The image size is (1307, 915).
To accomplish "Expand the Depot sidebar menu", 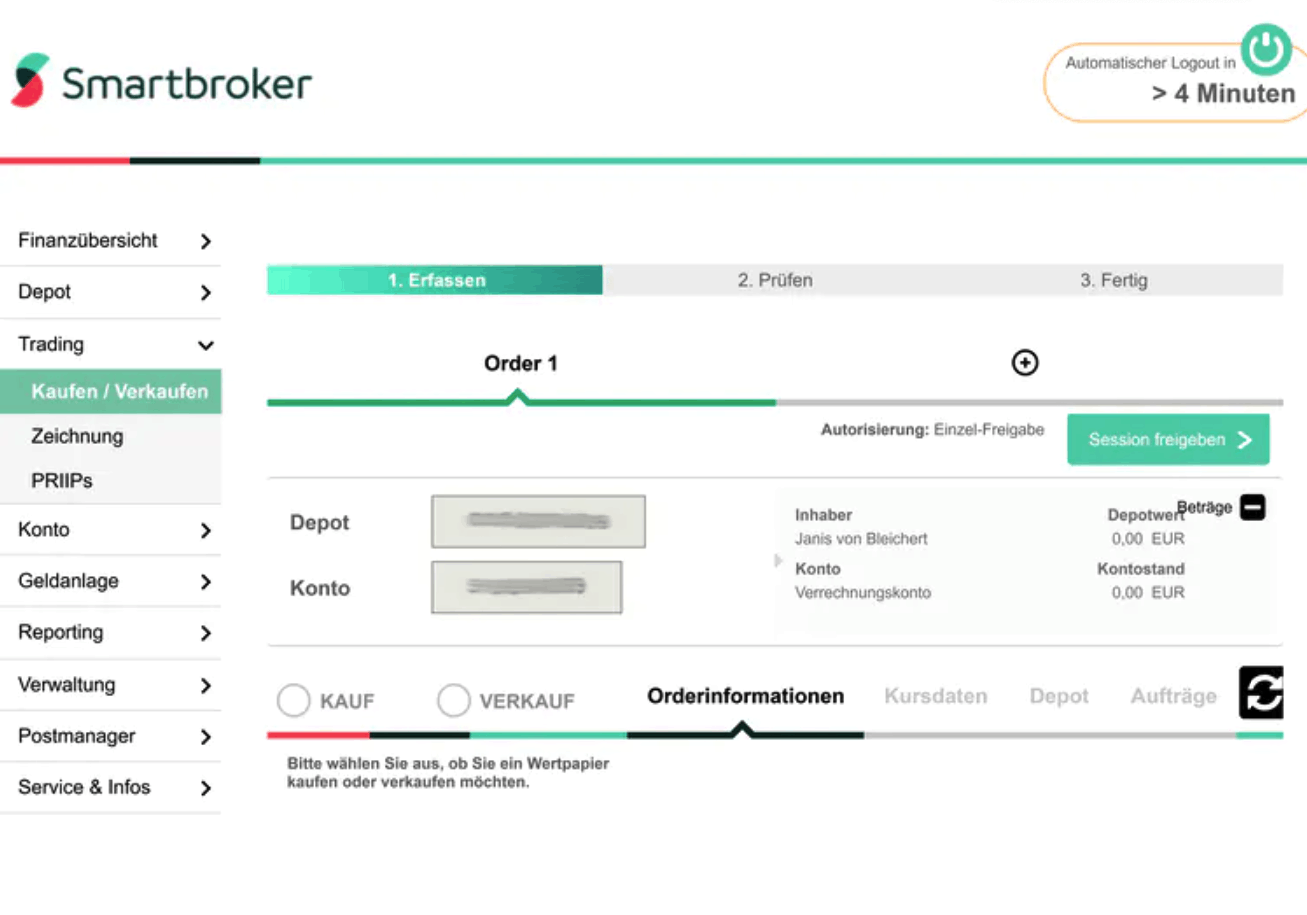I will pos(110,293).
